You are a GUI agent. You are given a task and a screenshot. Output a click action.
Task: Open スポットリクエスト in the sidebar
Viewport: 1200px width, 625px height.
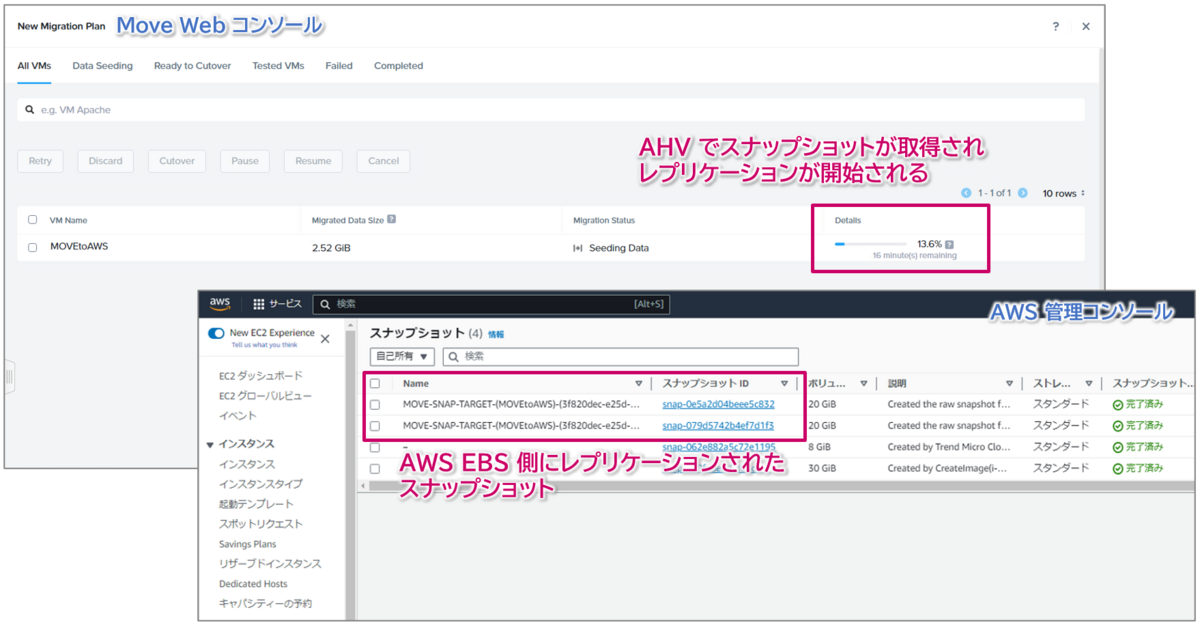[x=260, y=524]
